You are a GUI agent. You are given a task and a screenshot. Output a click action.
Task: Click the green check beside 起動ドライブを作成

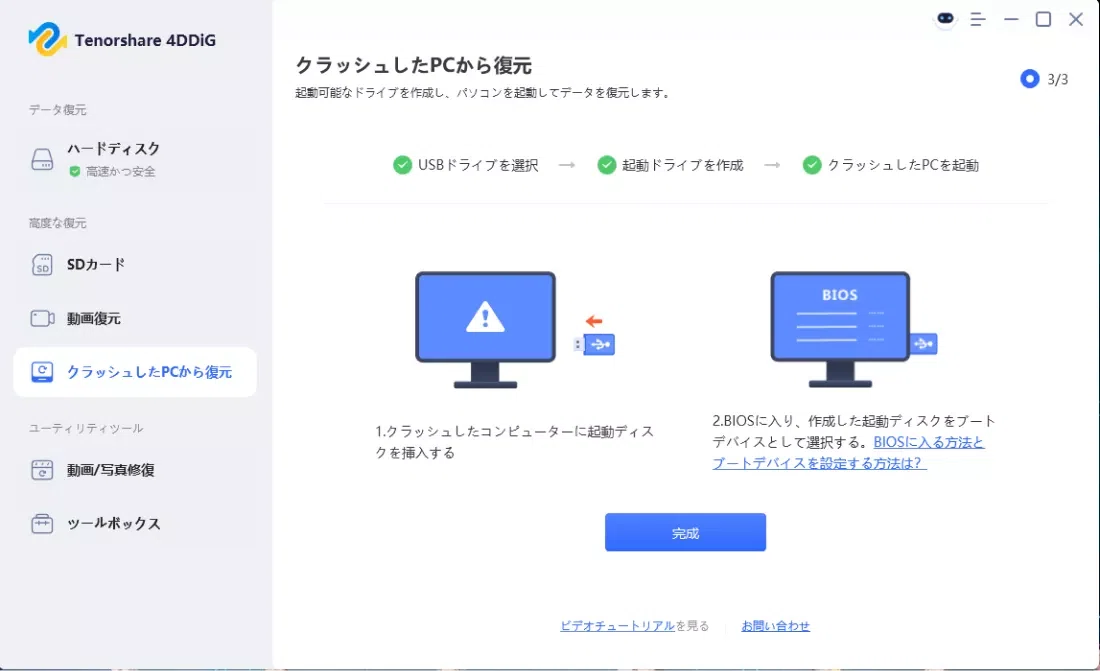[606, 165]
